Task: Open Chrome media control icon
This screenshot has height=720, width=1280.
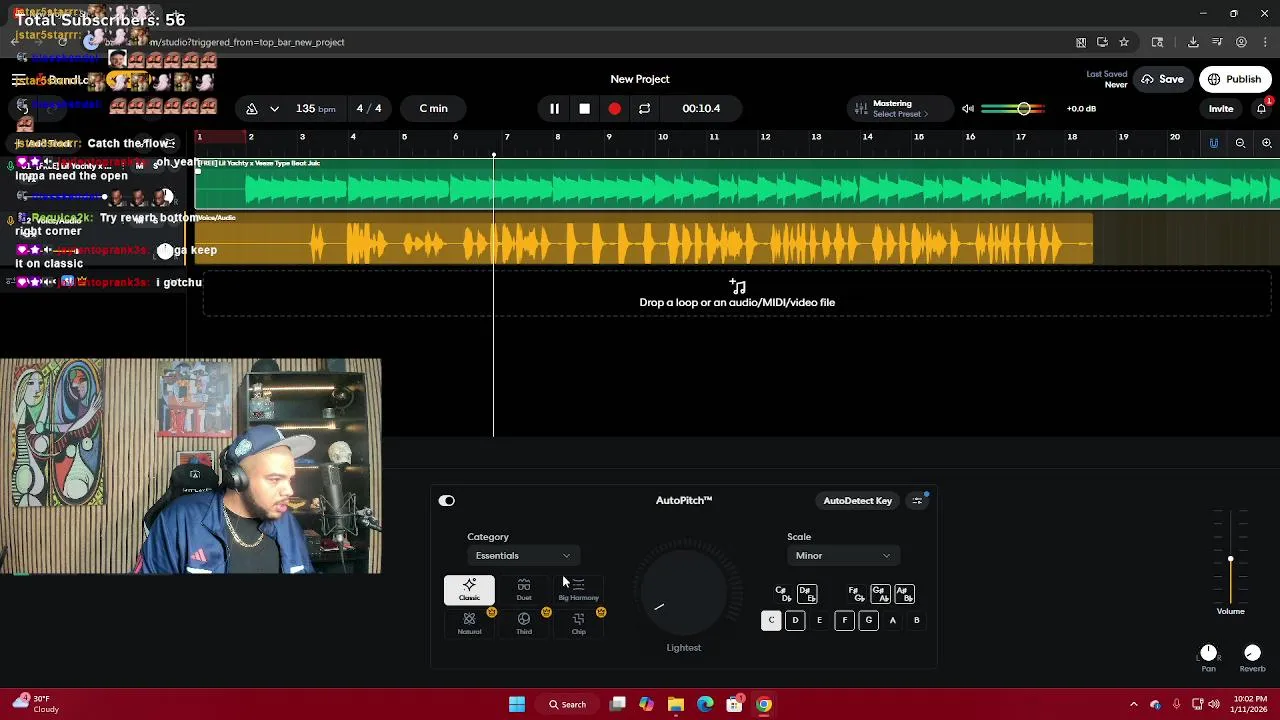Action: point(1217,42)
